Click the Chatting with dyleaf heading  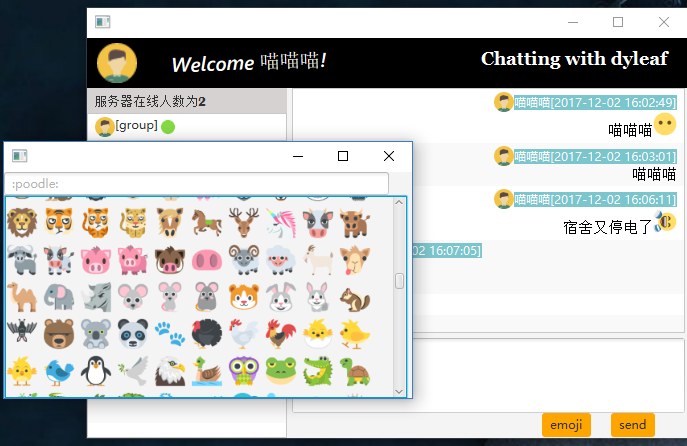click(574, 59)
